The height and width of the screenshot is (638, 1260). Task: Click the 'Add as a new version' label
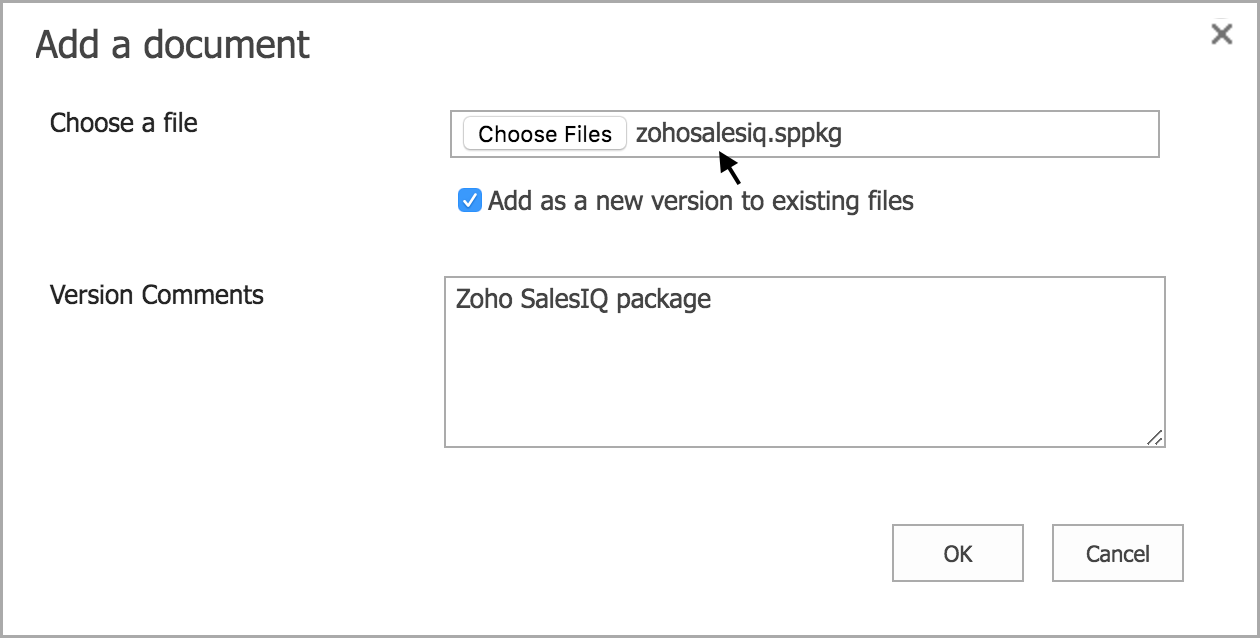tap(700, 201)
